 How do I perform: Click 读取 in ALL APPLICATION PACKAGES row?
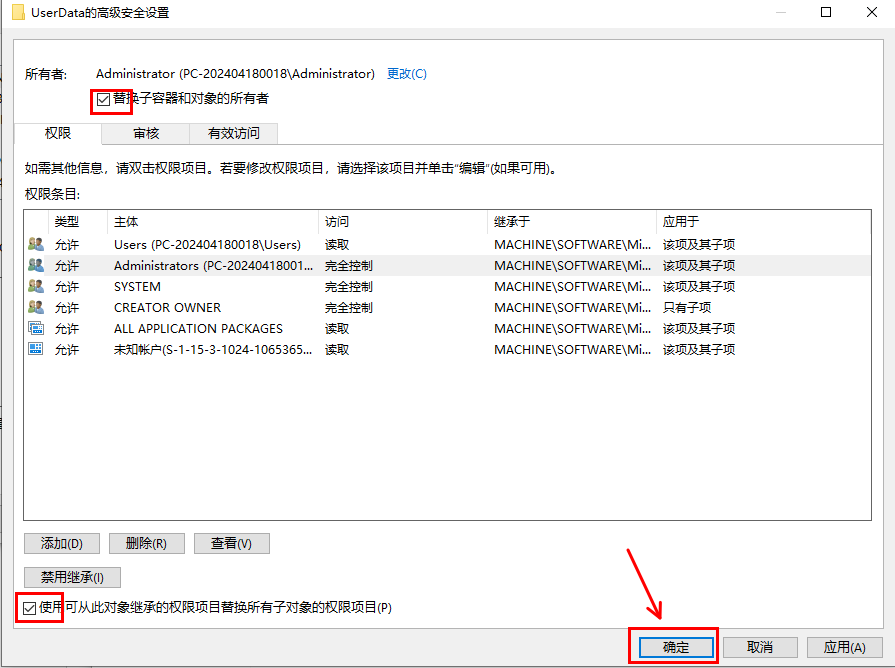tap(337, 328)
